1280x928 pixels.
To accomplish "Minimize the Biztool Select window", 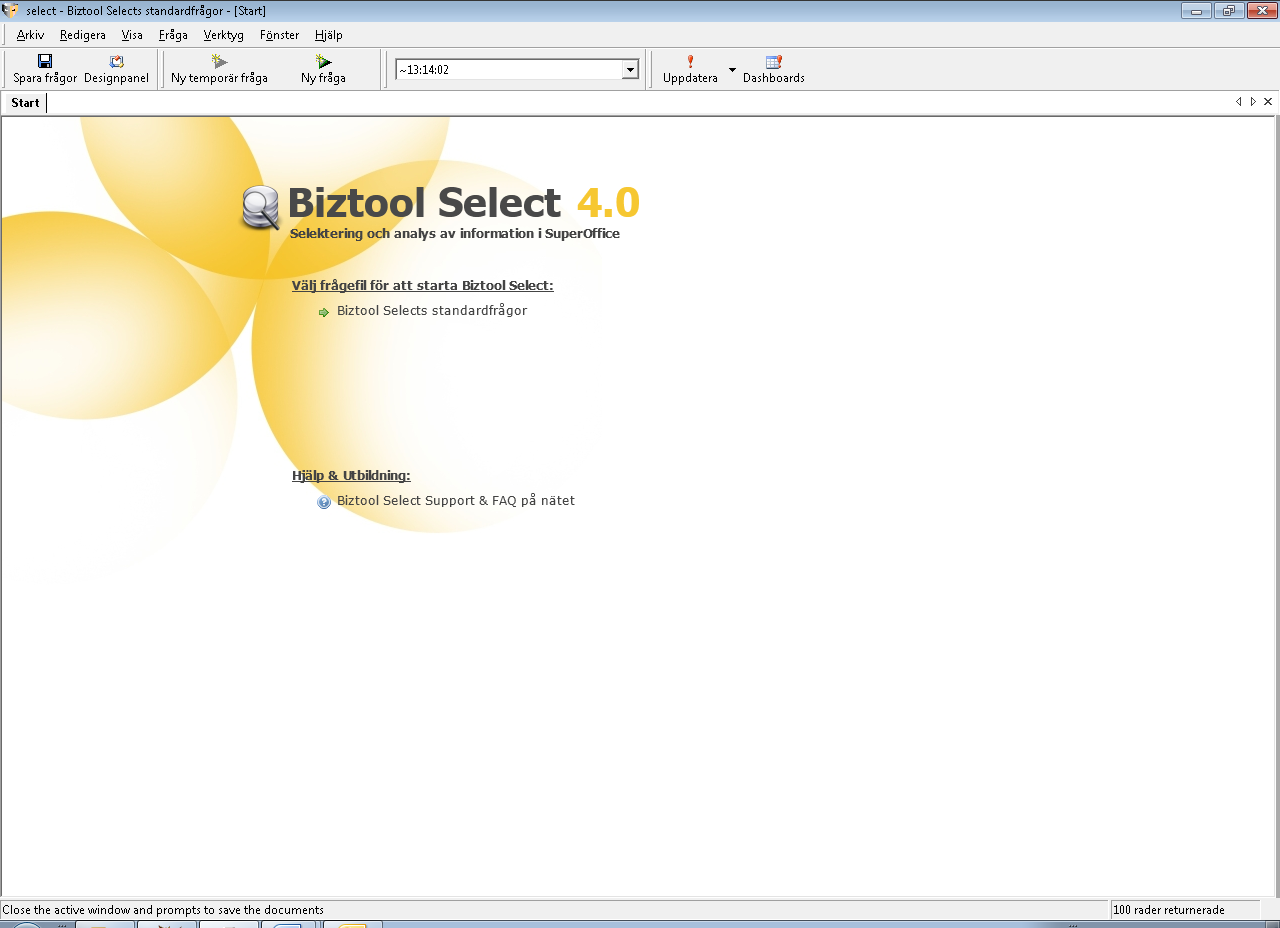I will click(1196, 11).
